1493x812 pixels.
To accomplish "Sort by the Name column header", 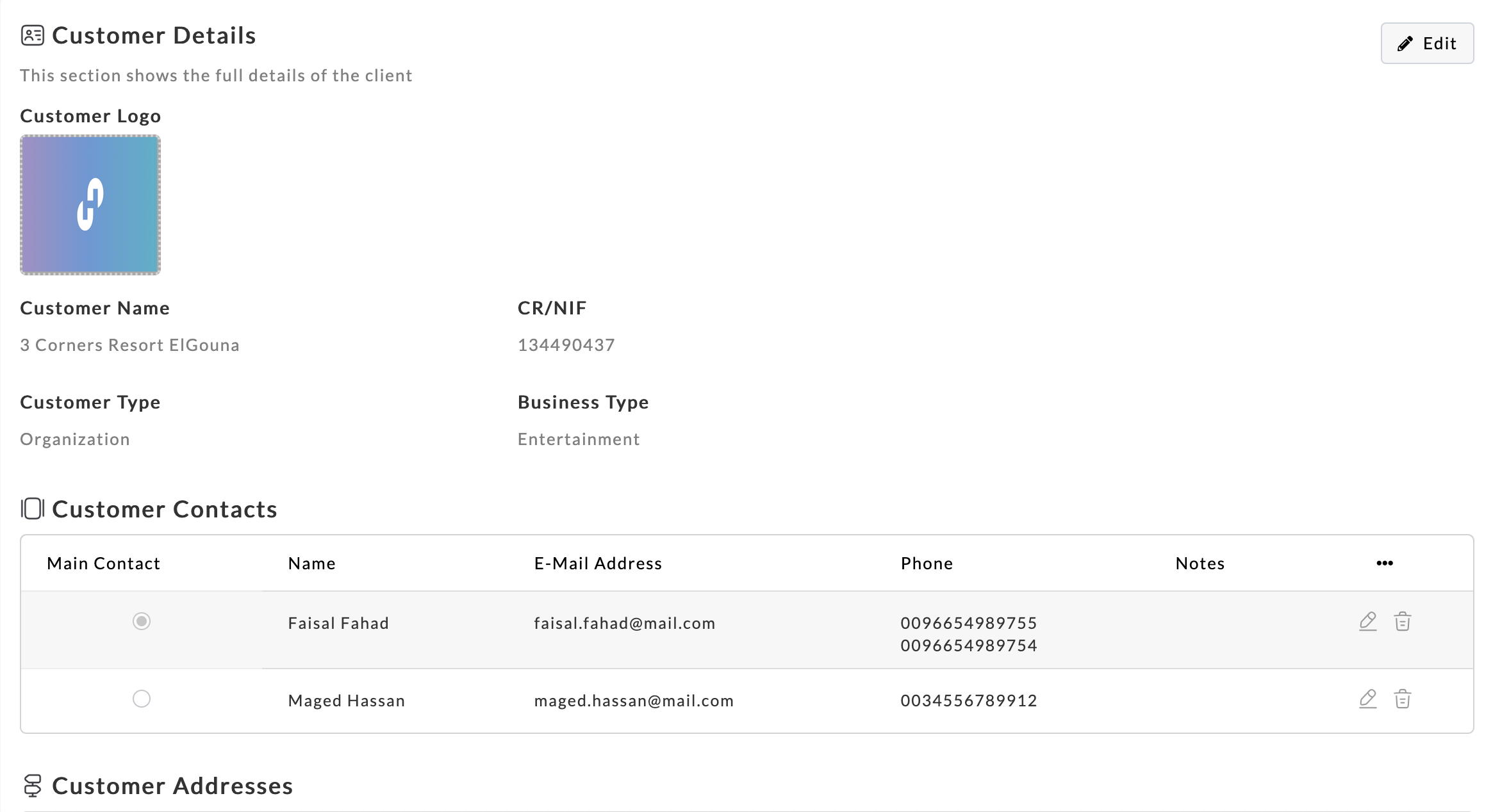I will [x=311, y=564].
